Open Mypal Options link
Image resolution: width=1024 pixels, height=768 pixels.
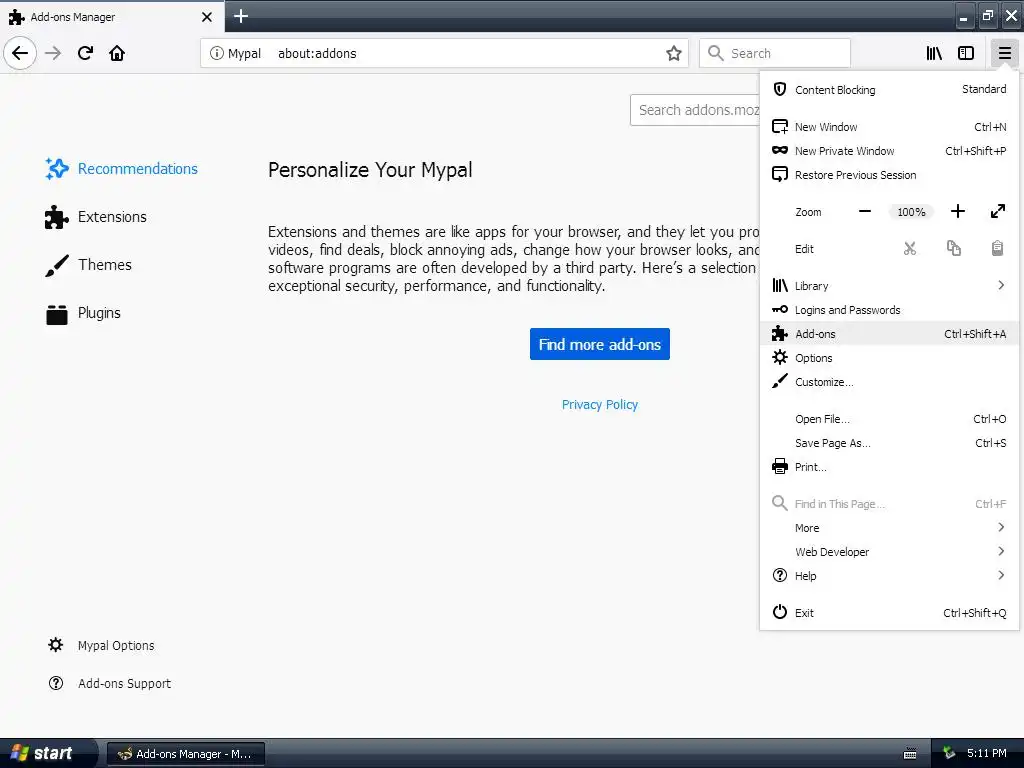point(102,645)
